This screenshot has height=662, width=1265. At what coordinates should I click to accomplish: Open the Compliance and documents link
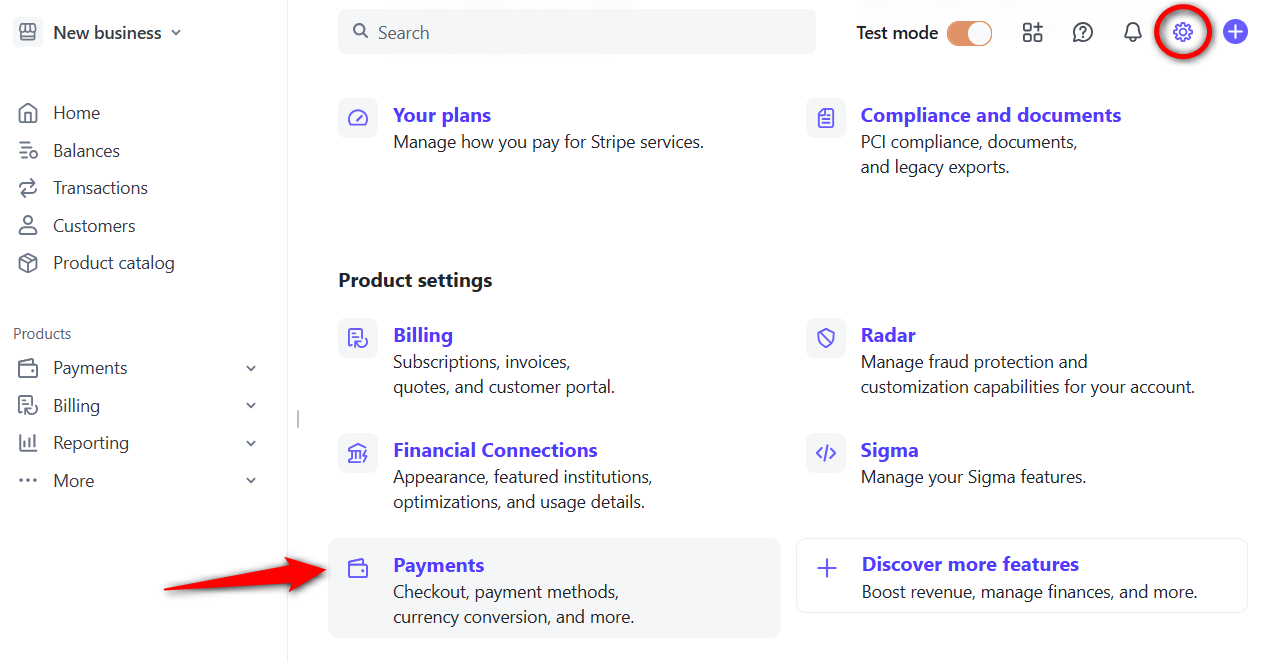[x=991, y=115]
